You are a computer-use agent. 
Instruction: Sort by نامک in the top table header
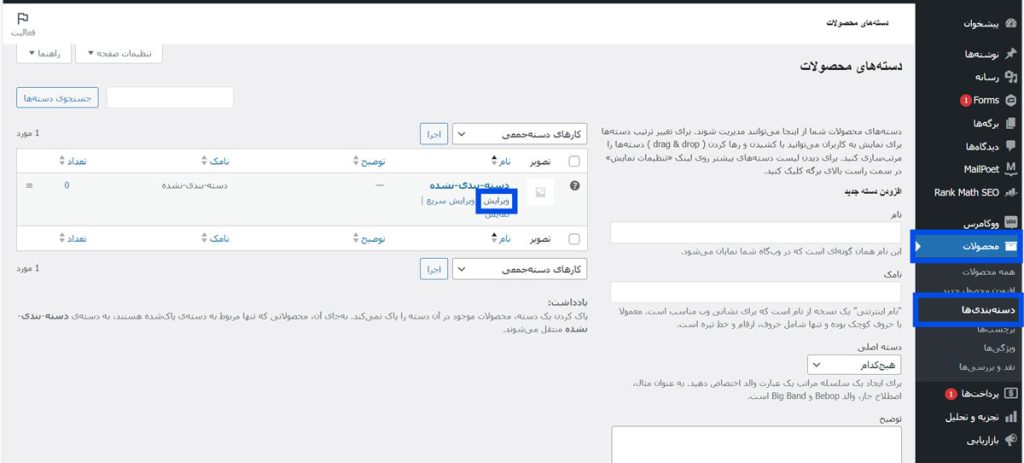(x=216, y=161)
